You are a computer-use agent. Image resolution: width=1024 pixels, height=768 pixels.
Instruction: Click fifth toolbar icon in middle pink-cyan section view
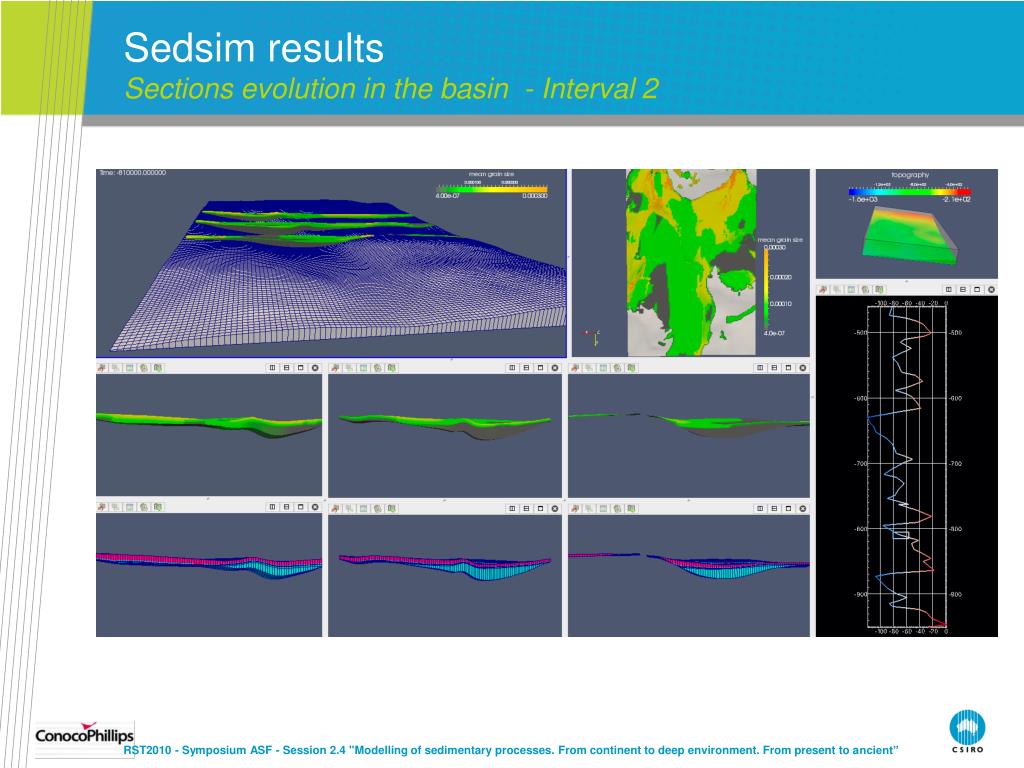[392, 508]
